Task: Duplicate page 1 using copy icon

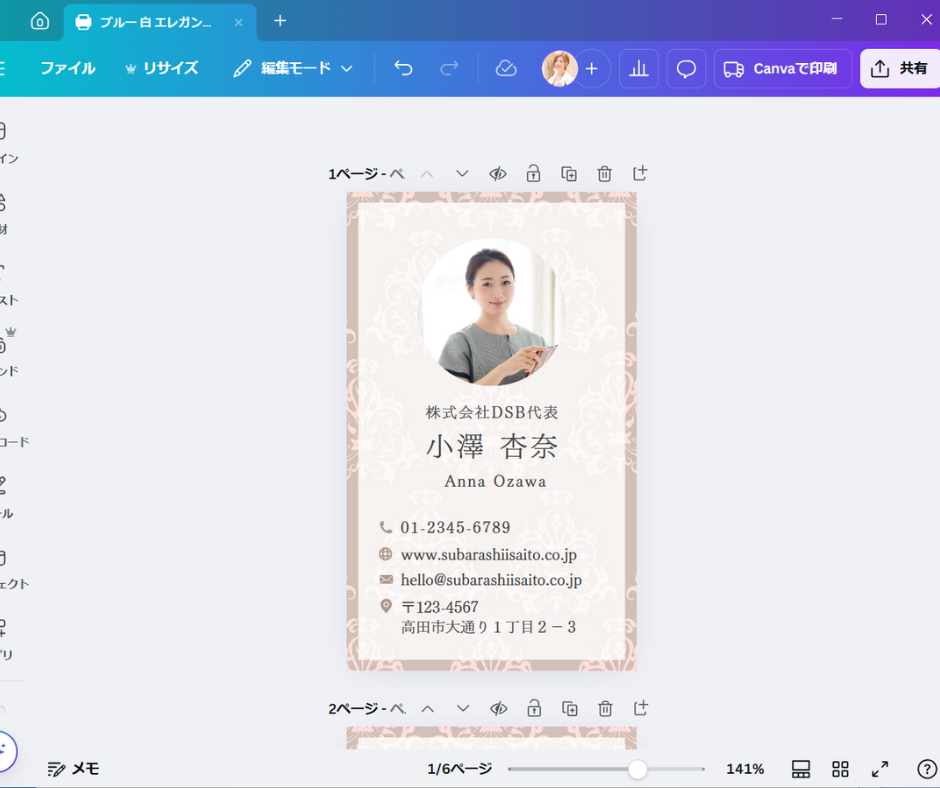Action: 569,173
